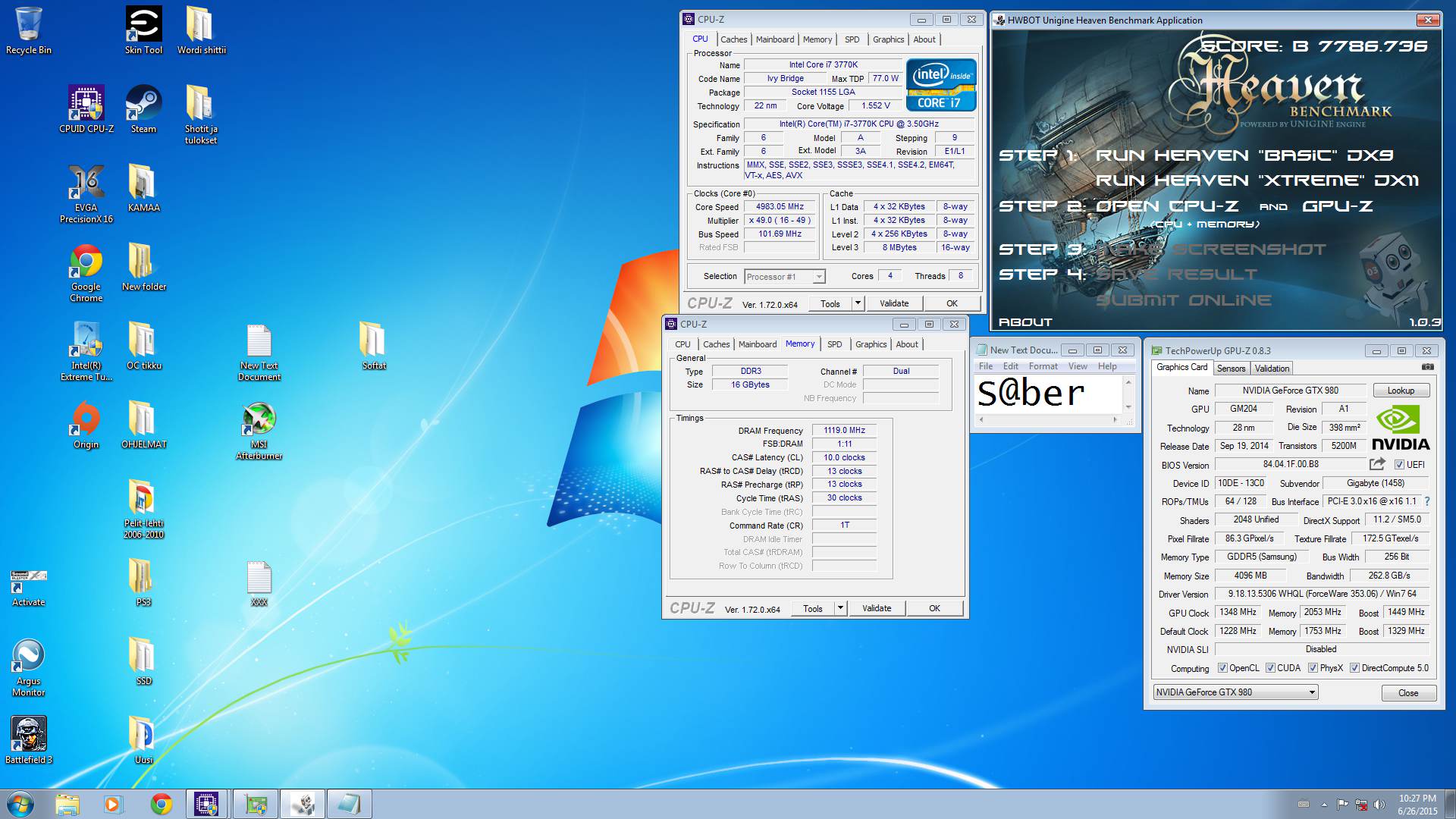Open the Skin Tool desktop shortcut
1456x819 pixels.
pos(143,30)
